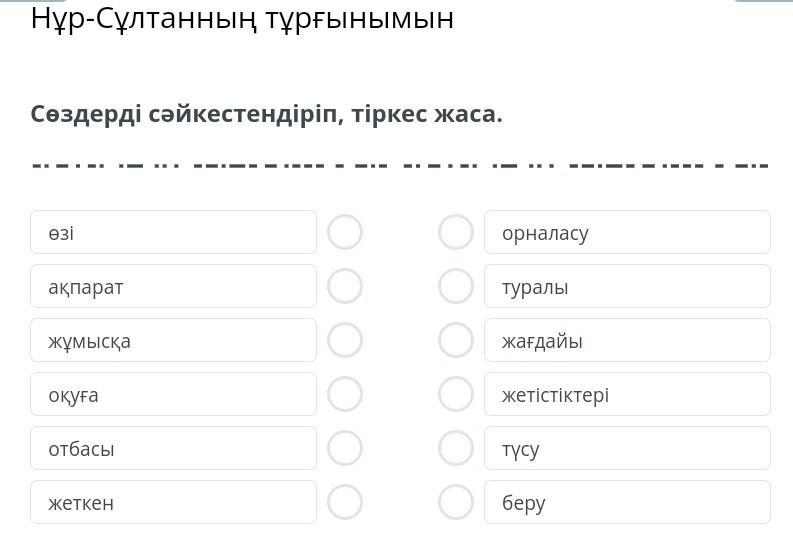
Task: Select the connector circle beside туралы
Action: pos(456,286)
